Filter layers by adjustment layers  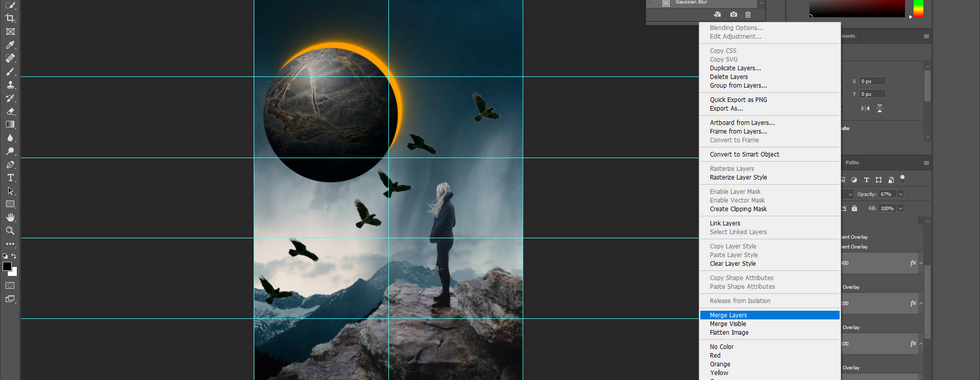point(854,180)
